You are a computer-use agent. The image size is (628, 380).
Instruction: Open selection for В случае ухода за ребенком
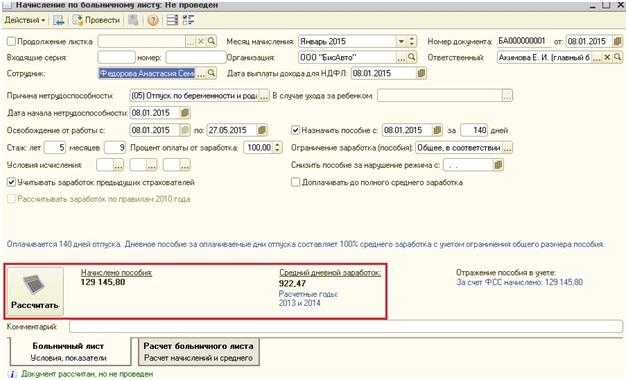(x=507, y=96)
